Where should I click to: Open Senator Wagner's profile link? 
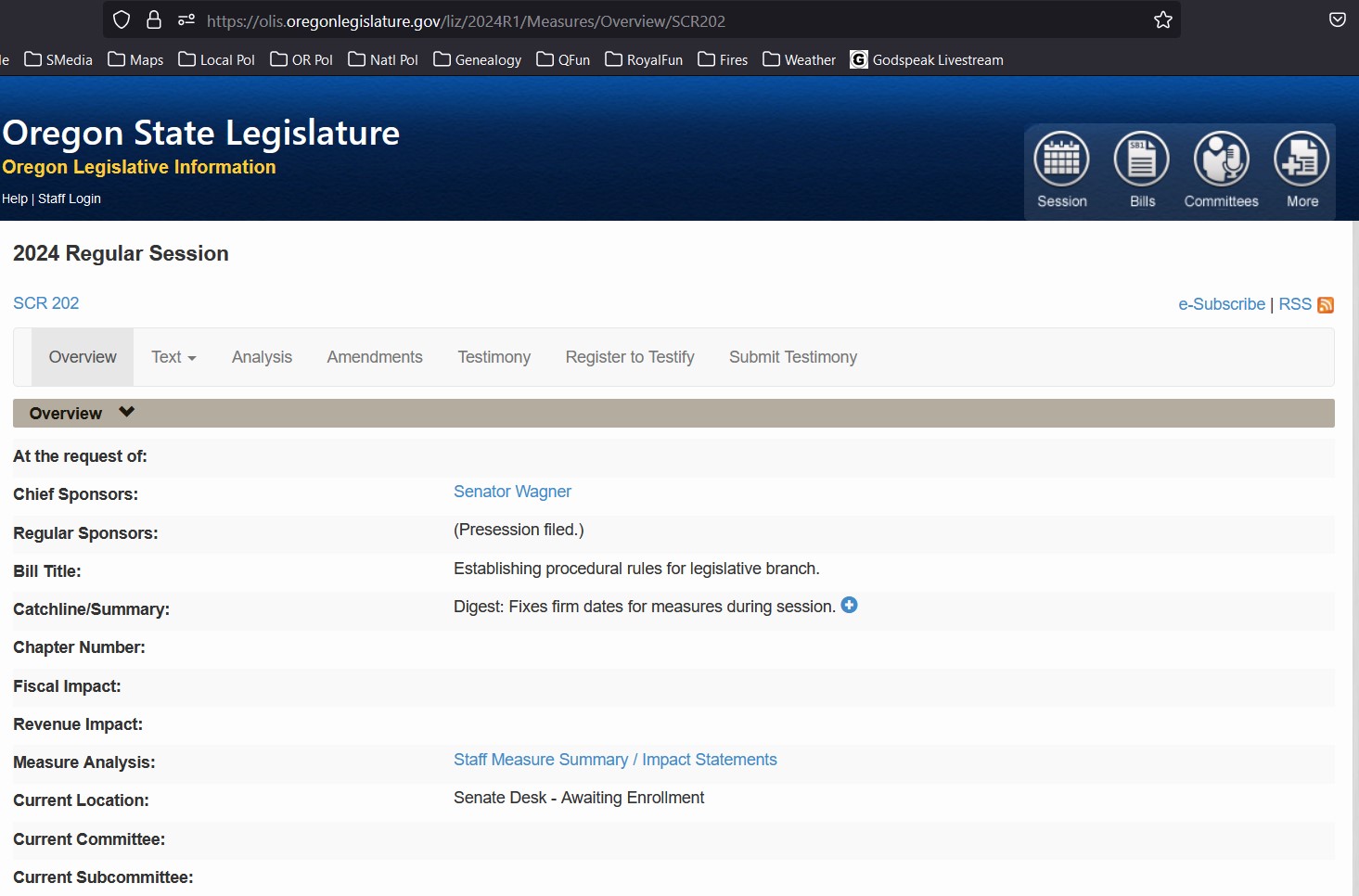click(x=512, y=492)
